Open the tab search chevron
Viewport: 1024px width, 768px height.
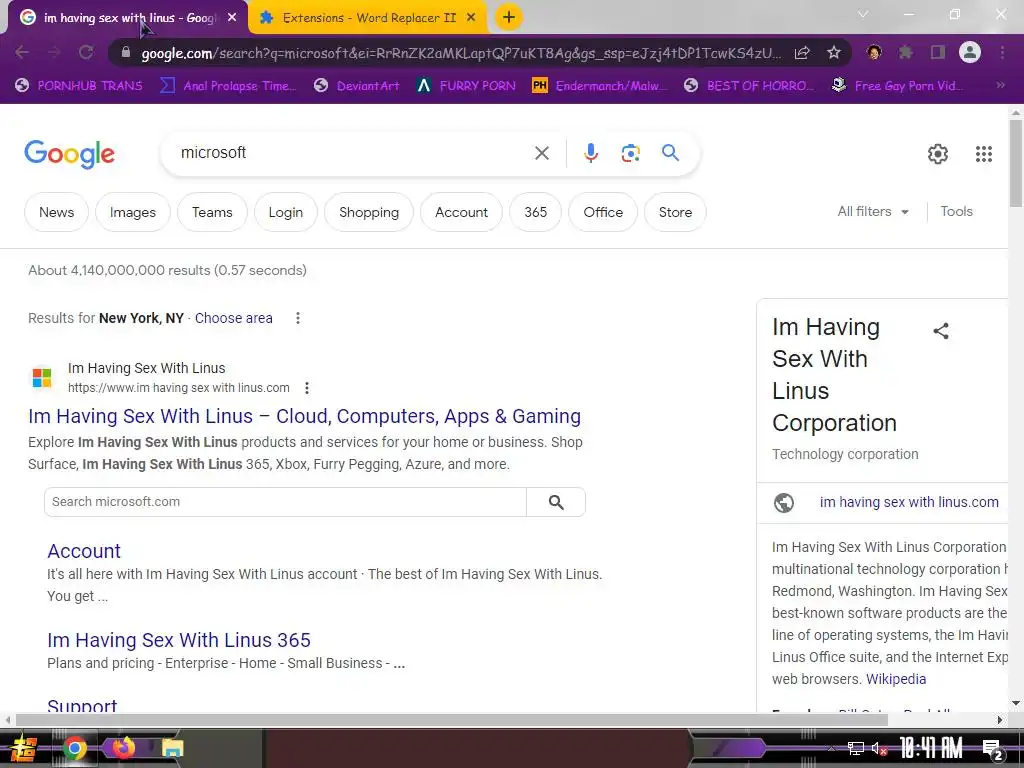pos(863,14)
